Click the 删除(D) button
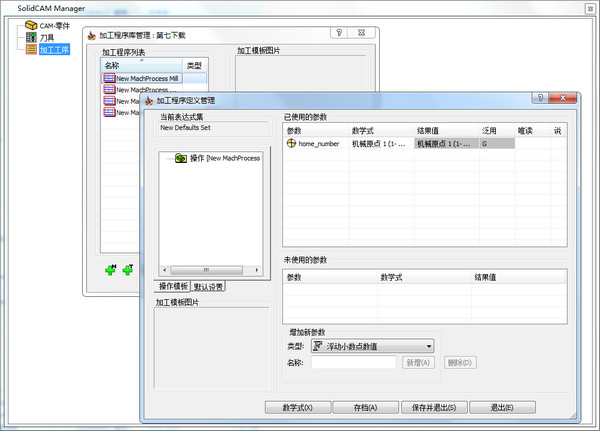The image size is (600, 431). [x=460, y=362]
